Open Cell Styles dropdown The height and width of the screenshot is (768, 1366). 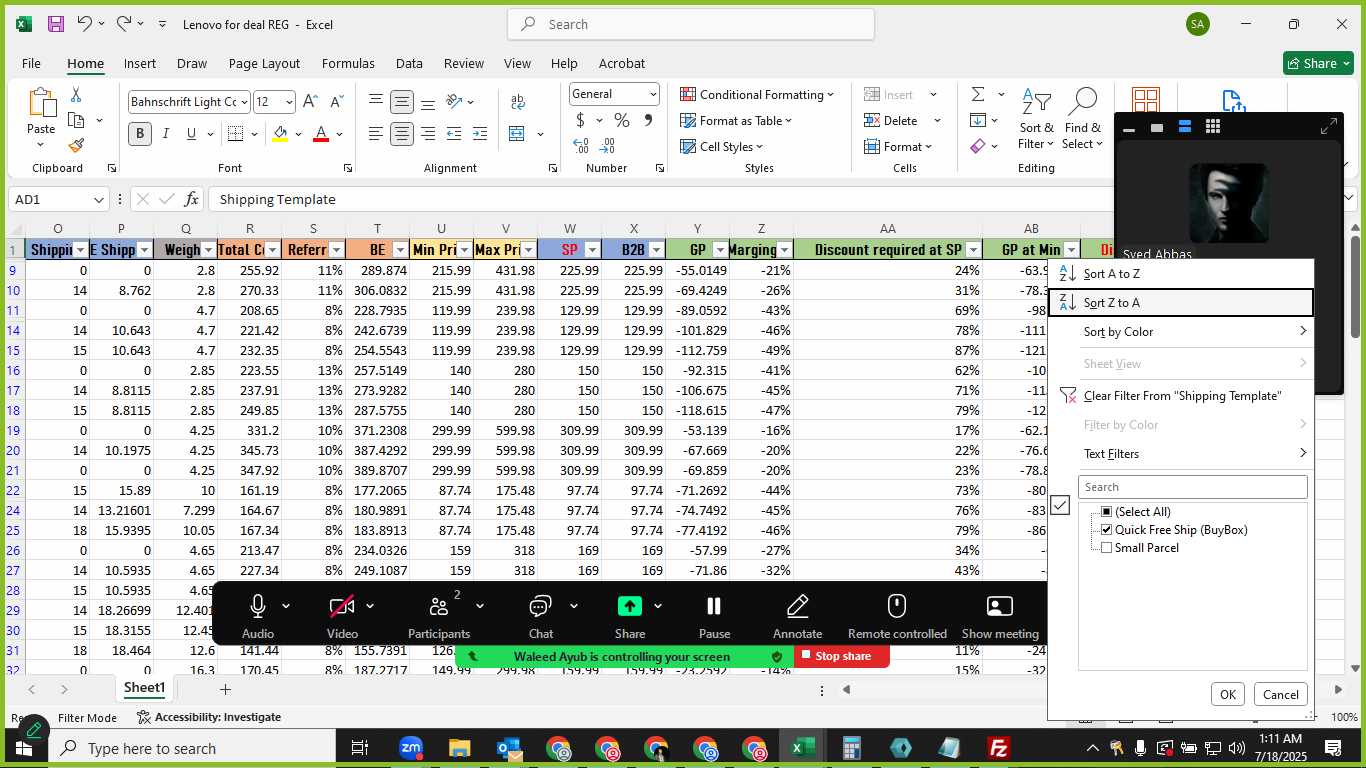(721, 146)
